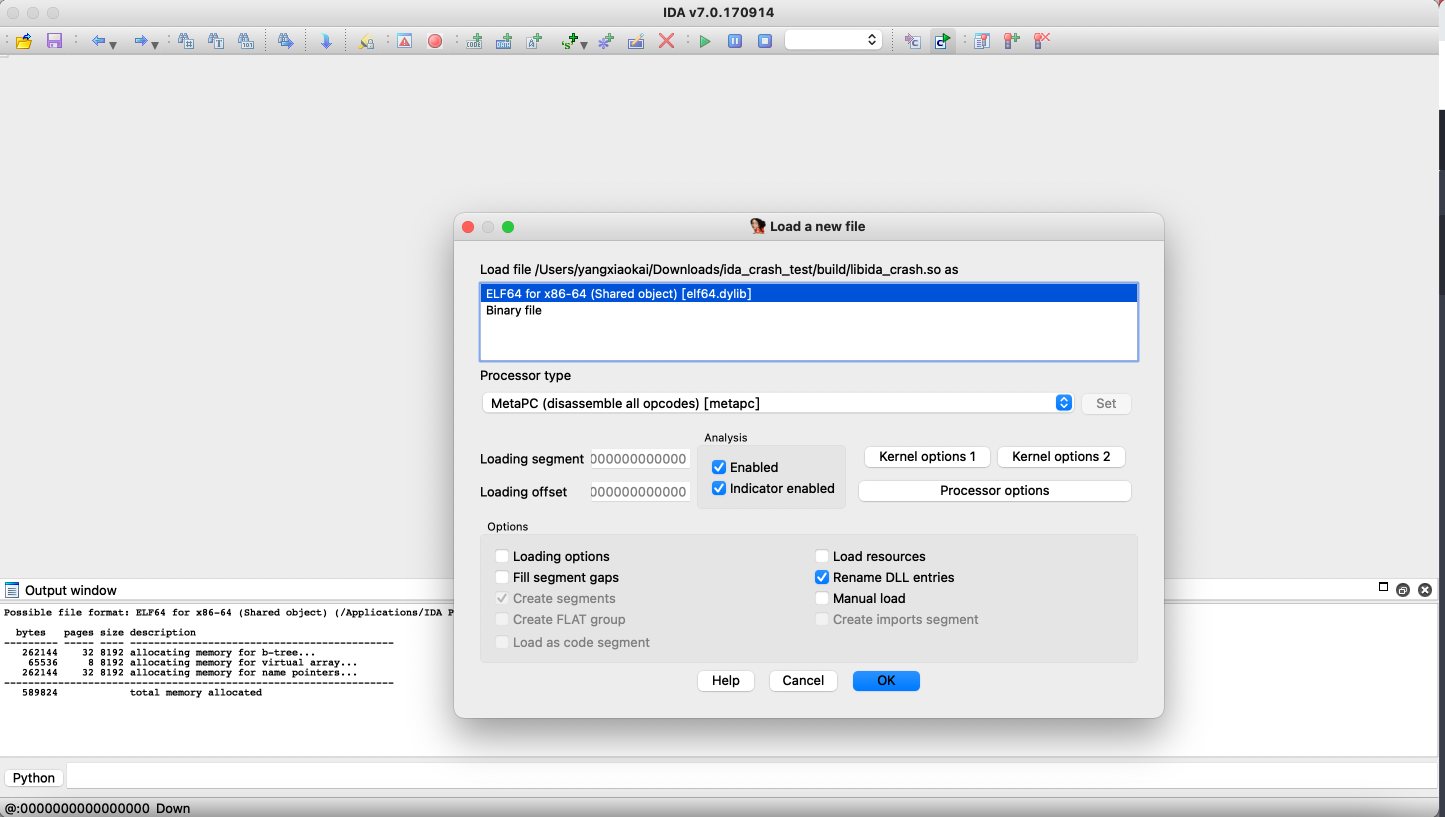Click the make code toolbar icon
1445x817 pixels.
[x=474, y=41]
